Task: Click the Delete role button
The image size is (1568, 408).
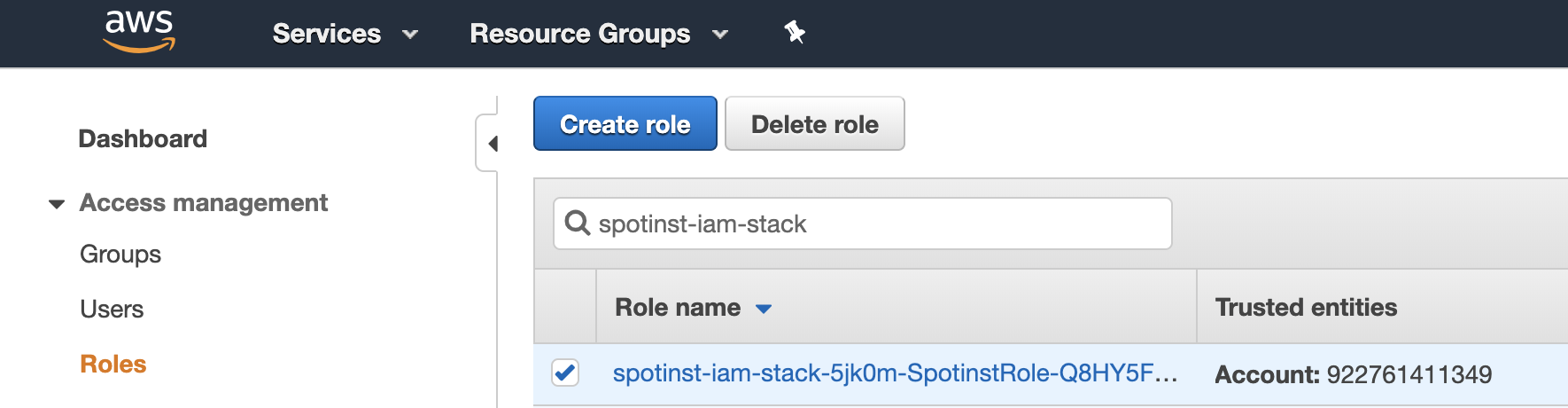Action: pyautogui.click(x=815, y=123)
